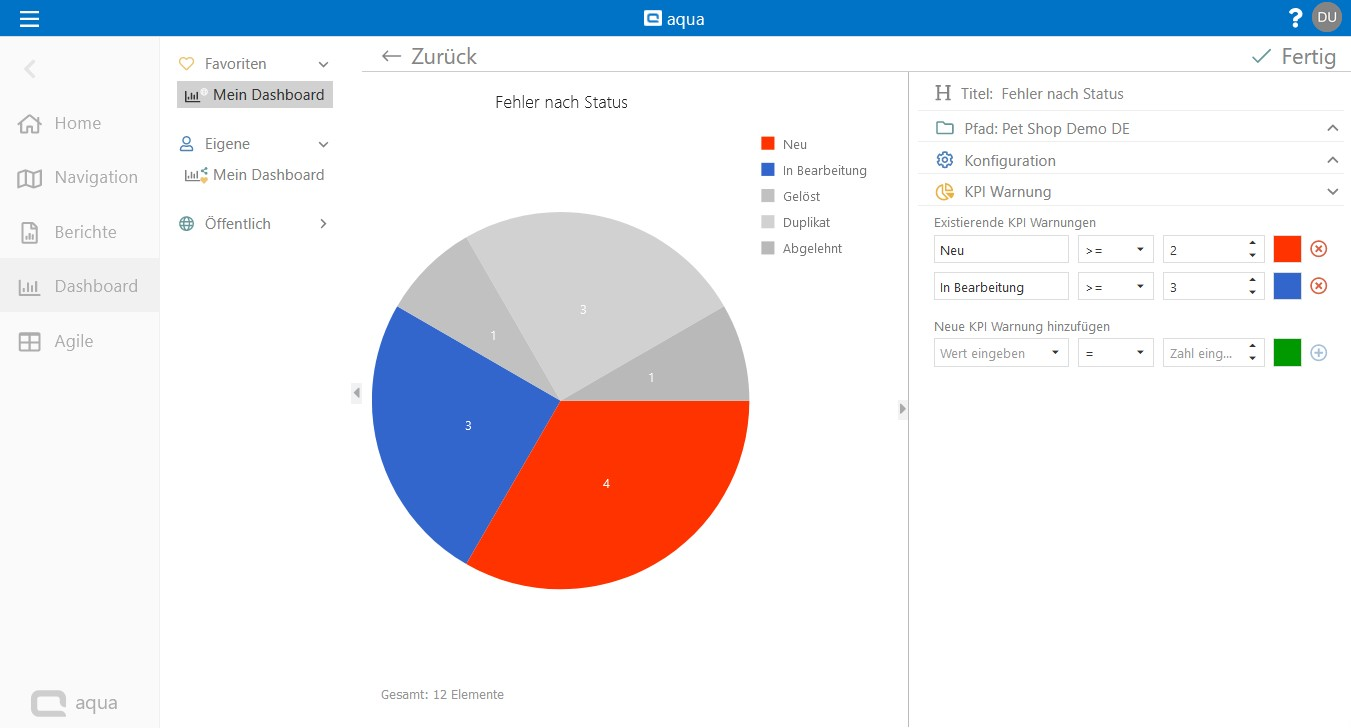Click the Fertig button
Viewport: 1351px width, 728px height.
click(x=1294, y=57)
